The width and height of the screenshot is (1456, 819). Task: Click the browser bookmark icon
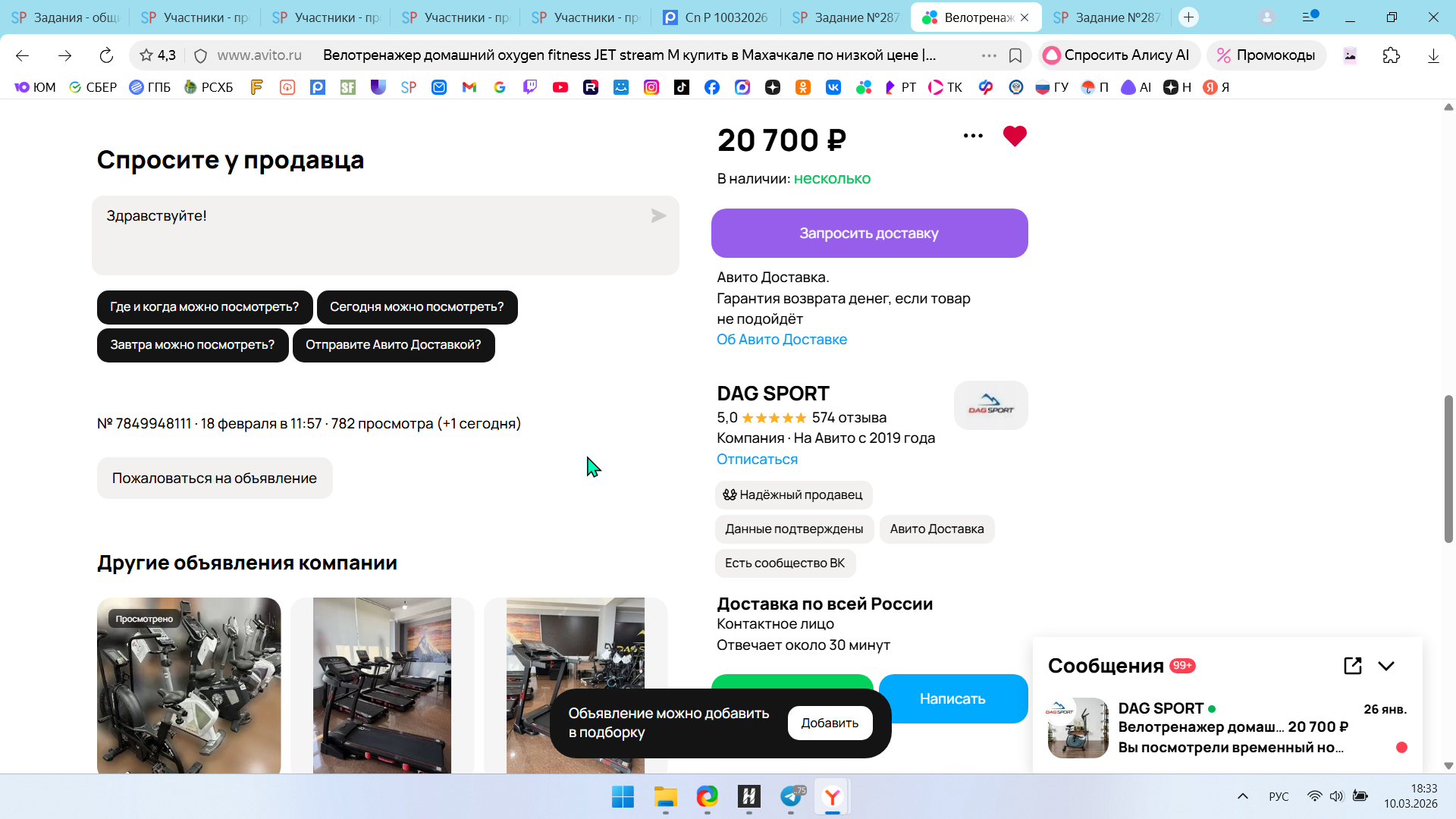click(1015, 55)
